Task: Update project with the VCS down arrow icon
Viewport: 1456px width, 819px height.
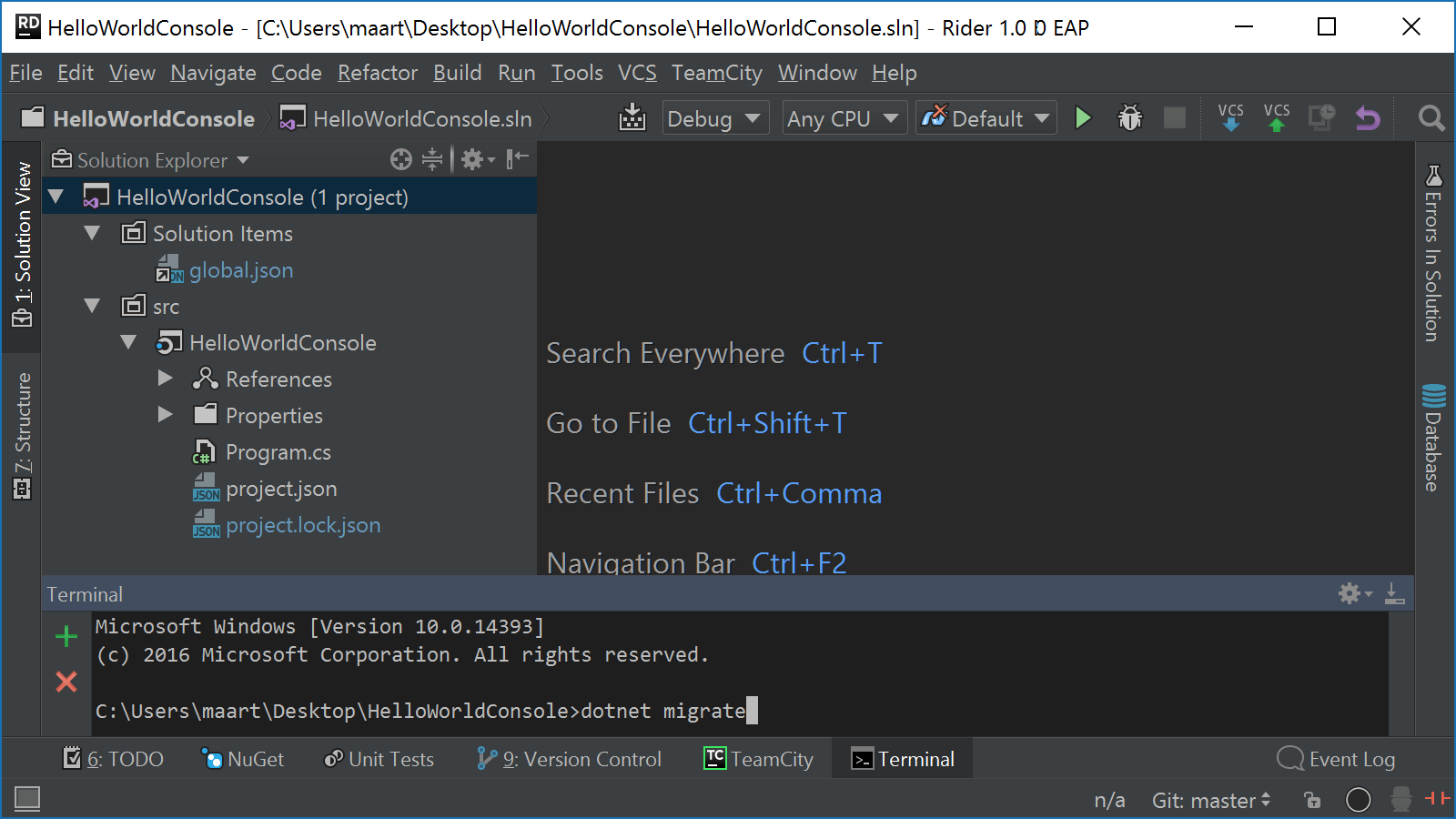Action: [x=1230, y=117]
